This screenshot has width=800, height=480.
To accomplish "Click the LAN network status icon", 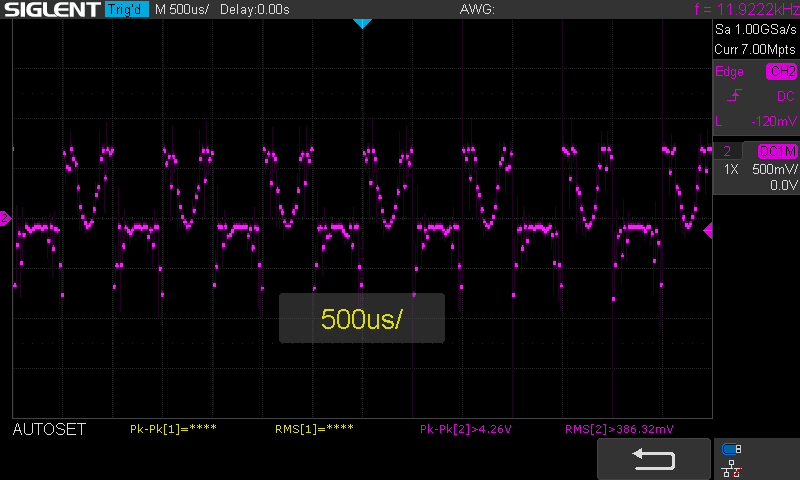I will [x=731, y=469].
